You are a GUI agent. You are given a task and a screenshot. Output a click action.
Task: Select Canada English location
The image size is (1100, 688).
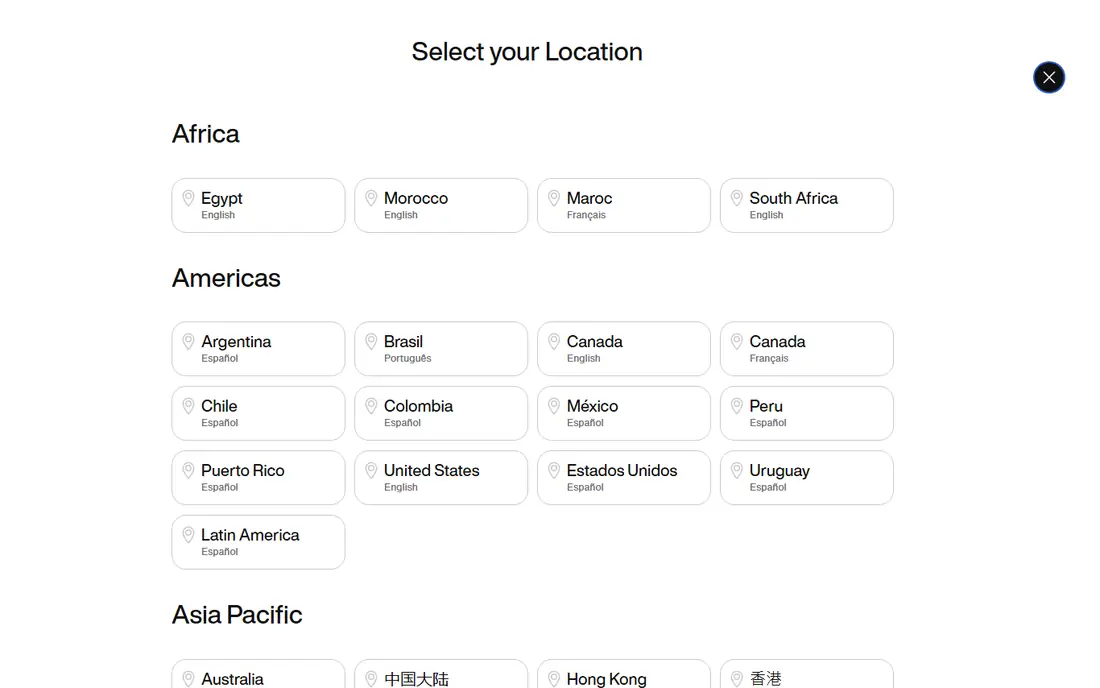pyautogui.click(x=624, y=349)
